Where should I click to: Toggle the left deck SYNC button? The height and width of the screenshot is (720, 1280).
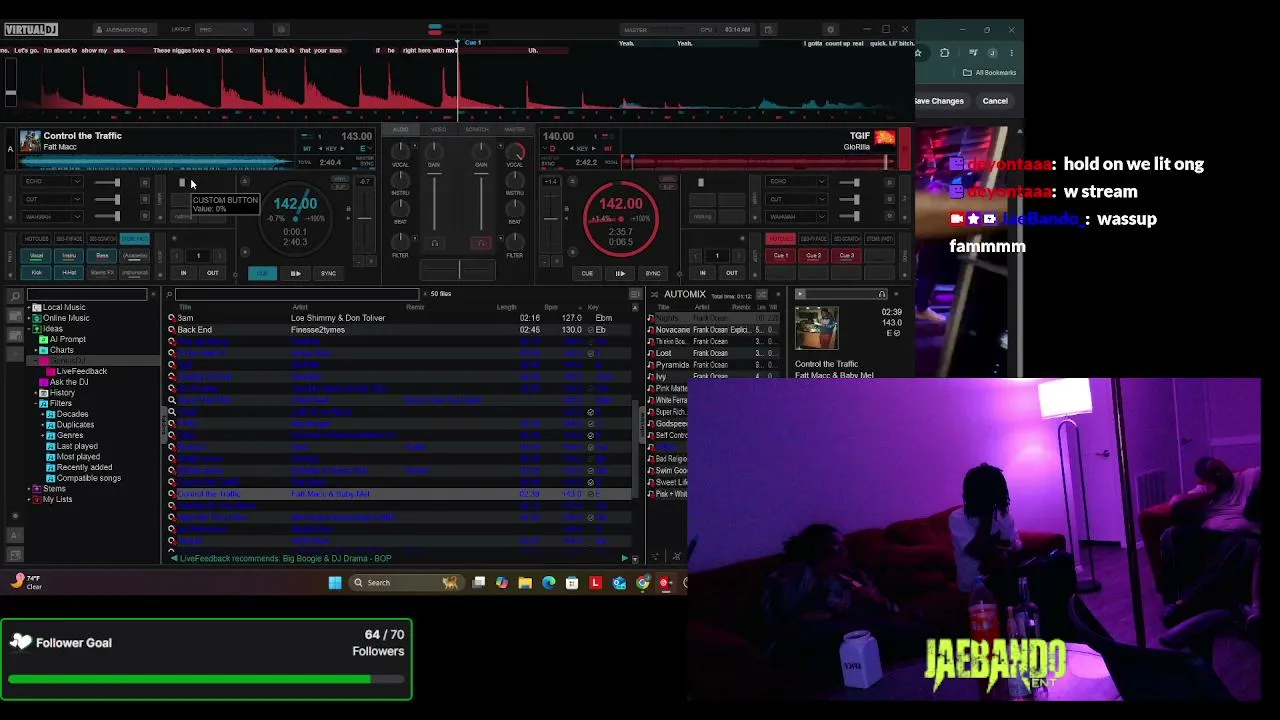(x=328, y=273)
